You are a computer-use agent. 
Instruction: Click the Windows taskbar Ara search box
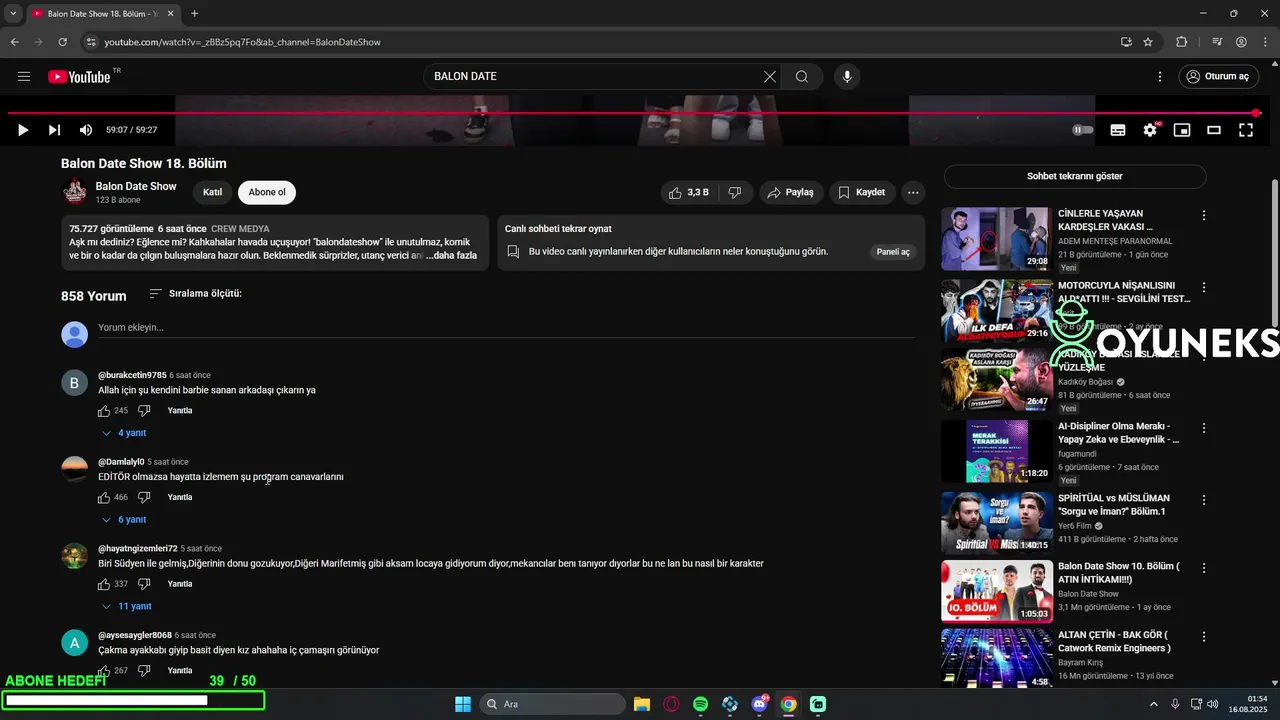pyautogui.click(x=553, y=704)
